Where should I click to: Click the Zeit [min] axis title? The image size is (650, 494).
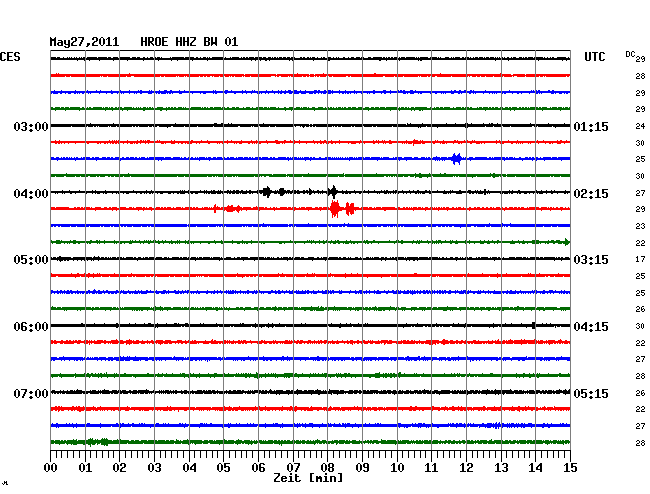(308, 478)
